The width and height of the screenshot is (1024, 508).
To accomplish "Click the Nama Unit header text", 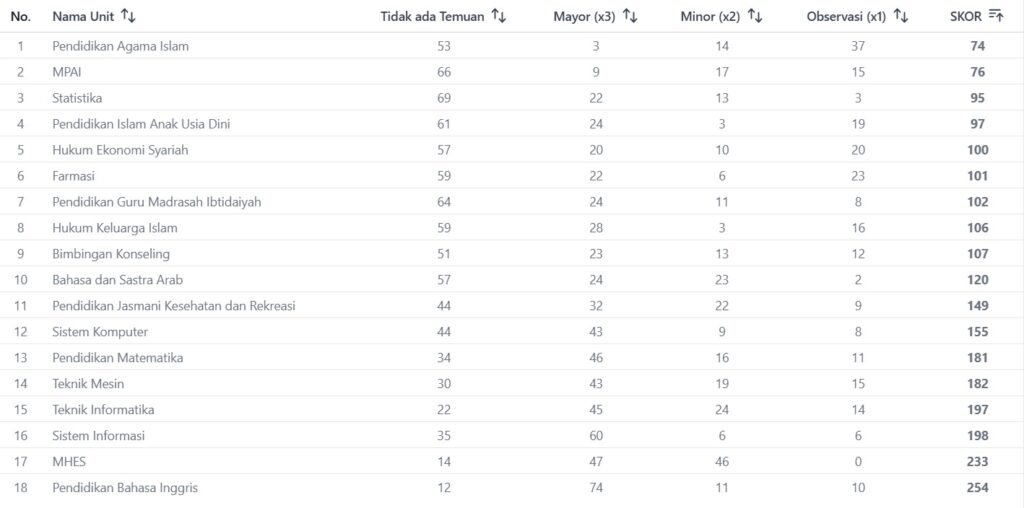I will pyautogui.click(x=82, y=16).
